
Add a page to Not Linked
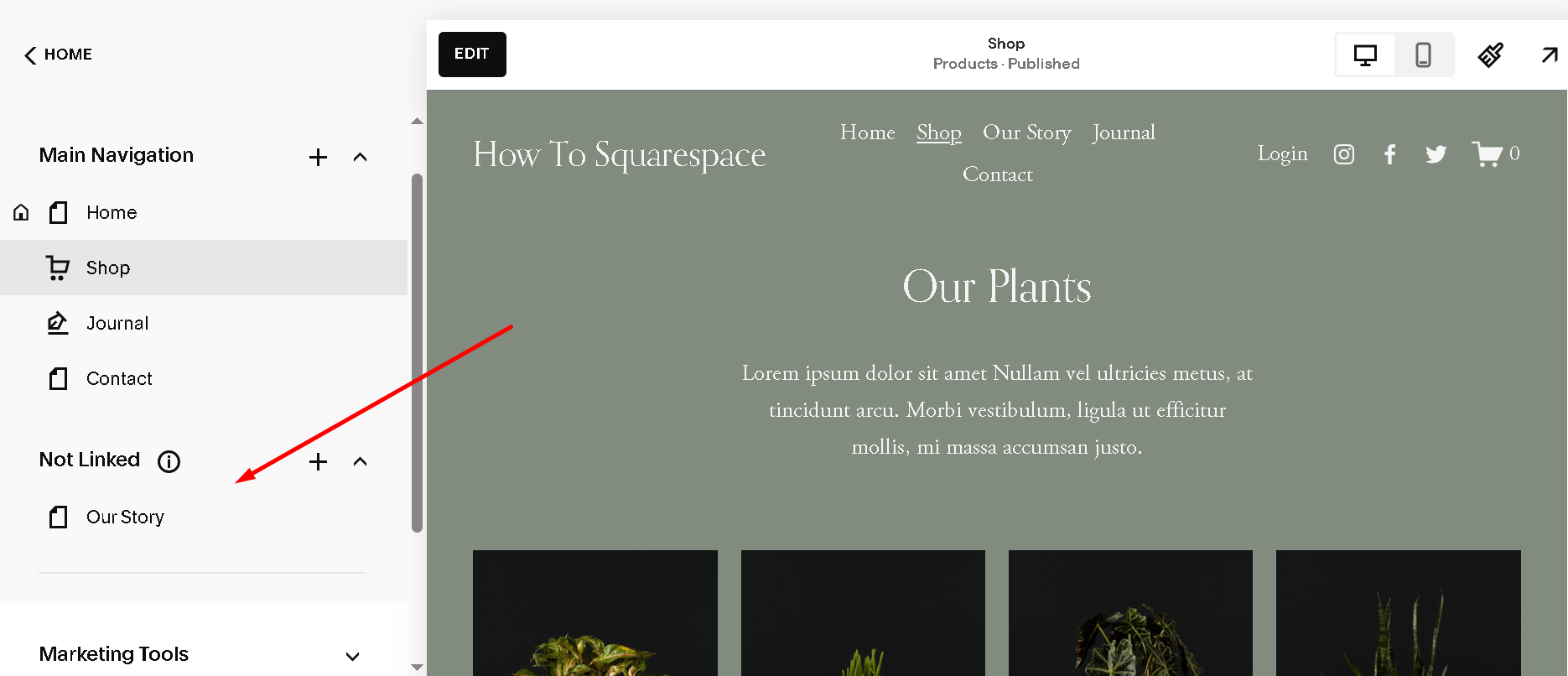(318, 461)
